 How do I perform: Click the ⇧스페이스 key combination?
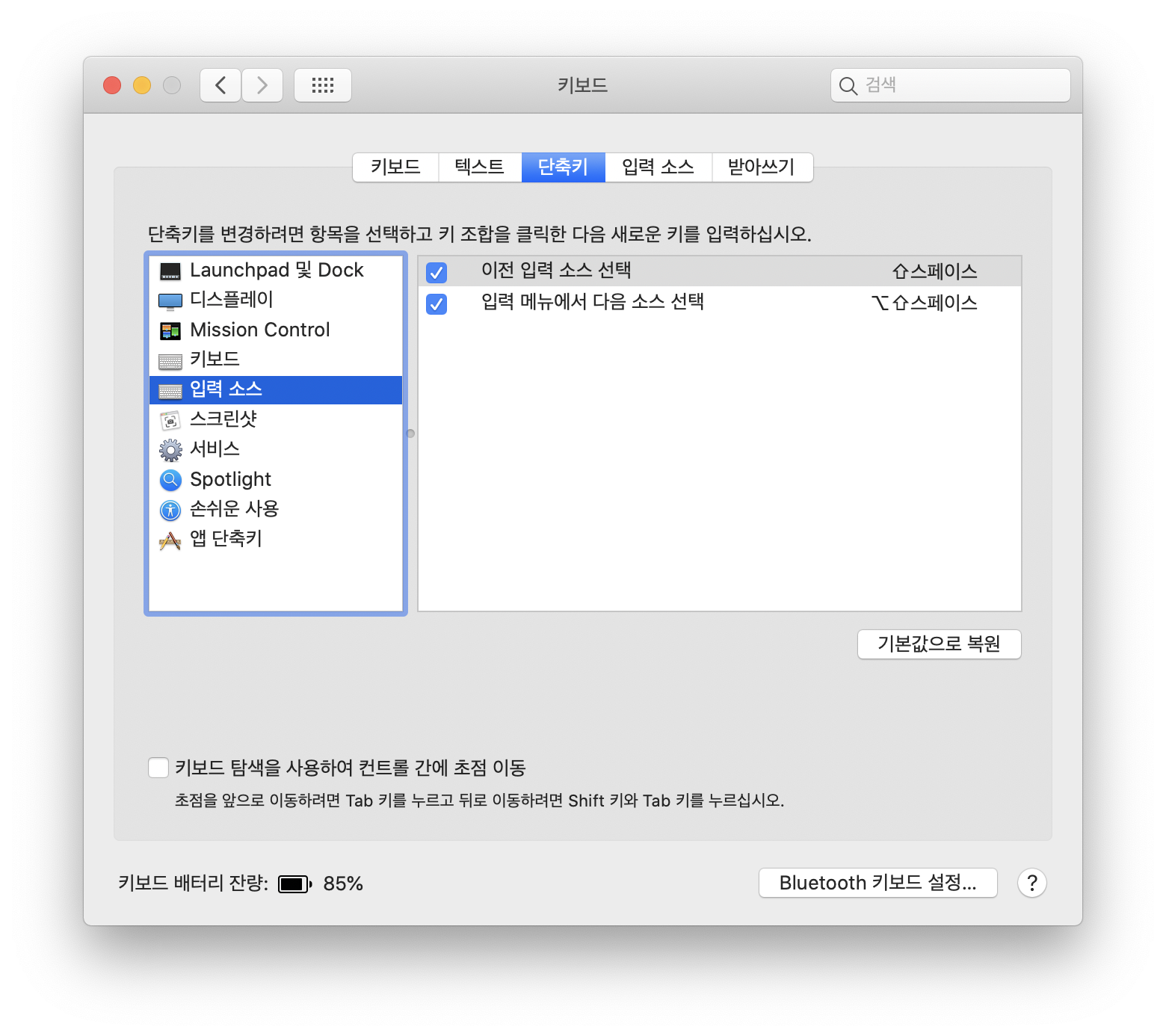pos(934,271)
